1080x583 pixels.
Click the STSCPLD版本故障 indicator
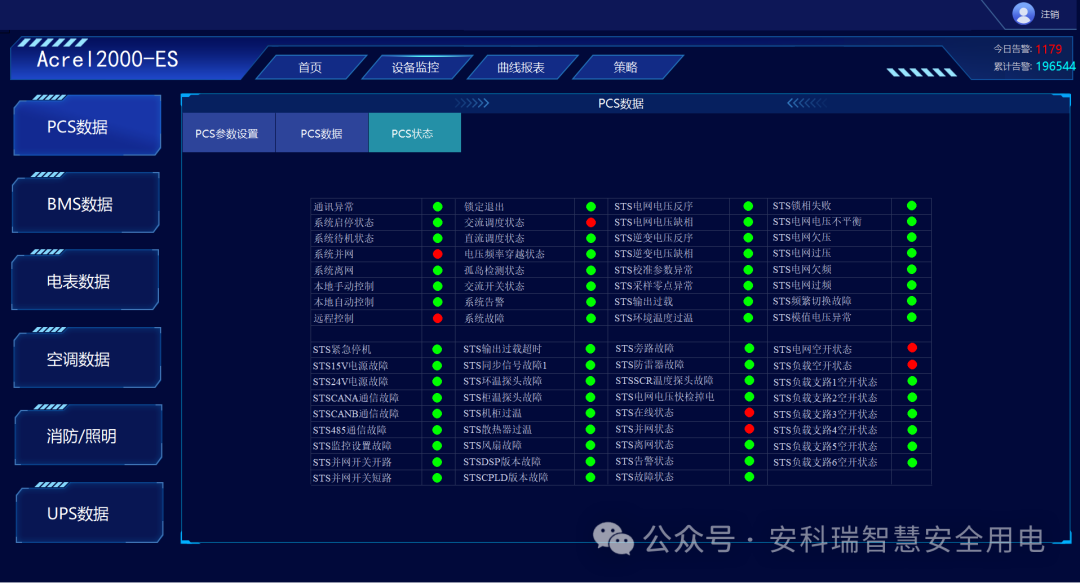coord(590,477)
